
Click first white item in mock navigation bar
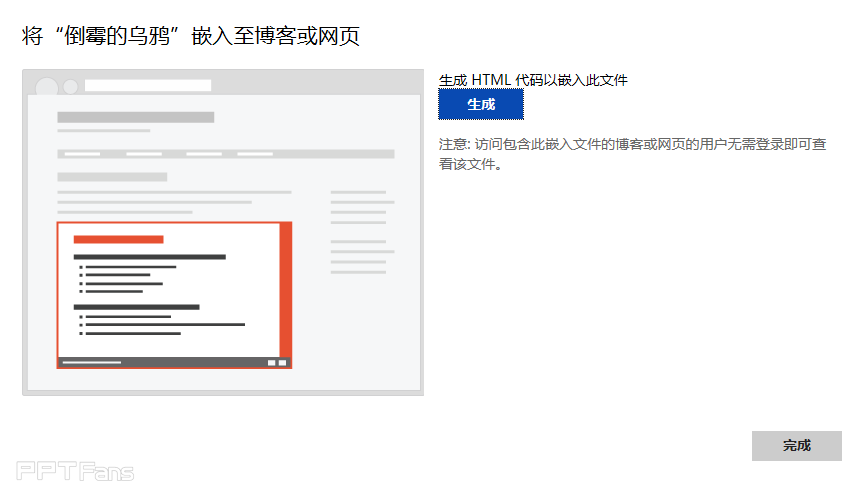pyautogui.click(x=82, y=154)
